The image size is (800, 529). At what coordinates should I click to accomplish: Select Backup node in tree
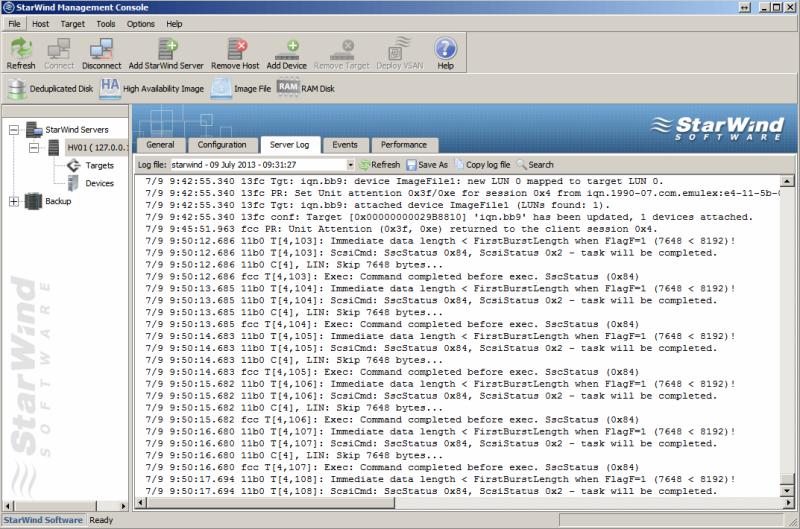[58, 201]
